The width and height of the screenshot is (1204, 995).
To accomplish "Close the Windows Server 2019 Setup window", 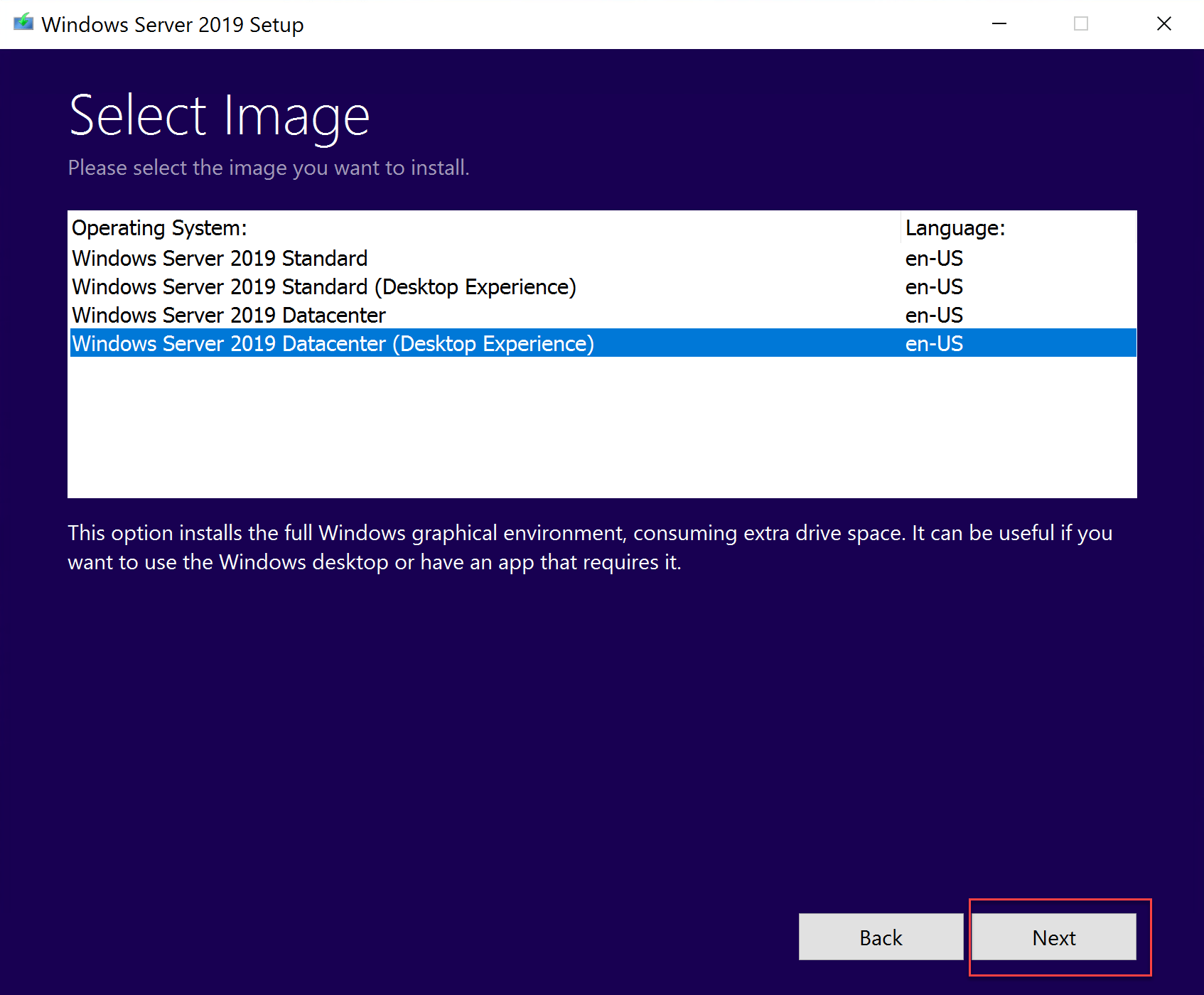I will [x=1163, y=23].
